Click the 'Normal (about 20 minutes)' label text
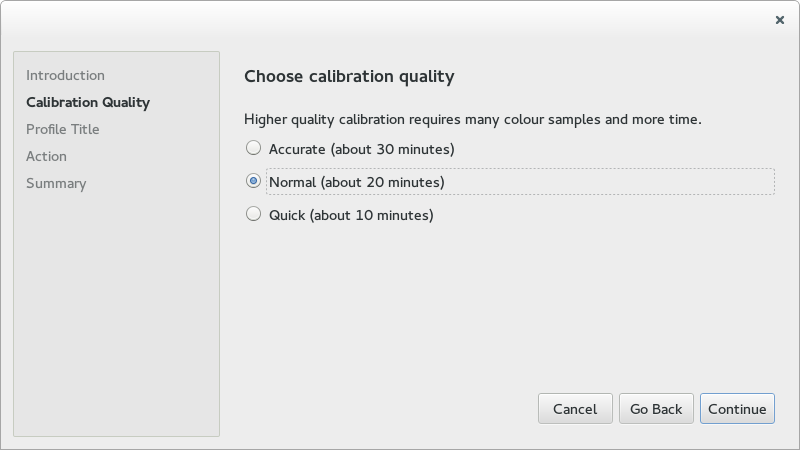The width and height of the screenshot is (800, 450). [x=356, y=182]
